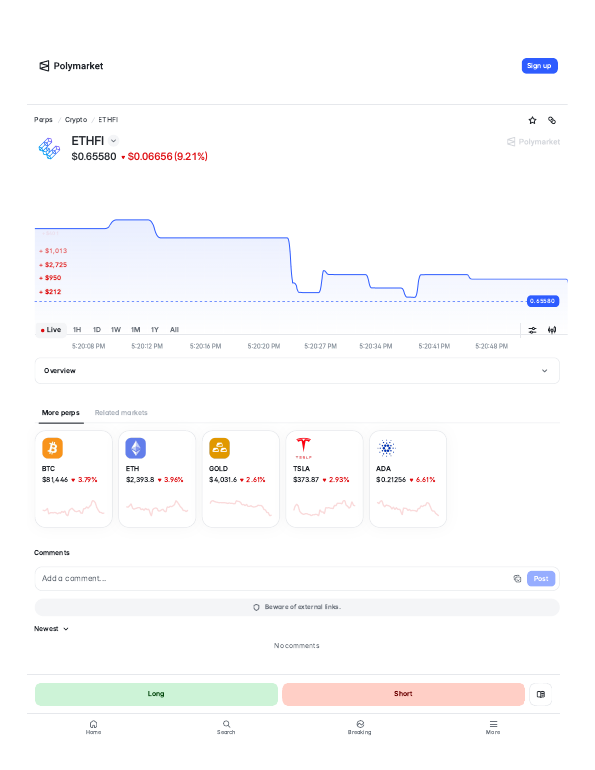Open the ETHFI asset dropdown chevron
This screenshot has height=770, width=595.
[113, 141]
